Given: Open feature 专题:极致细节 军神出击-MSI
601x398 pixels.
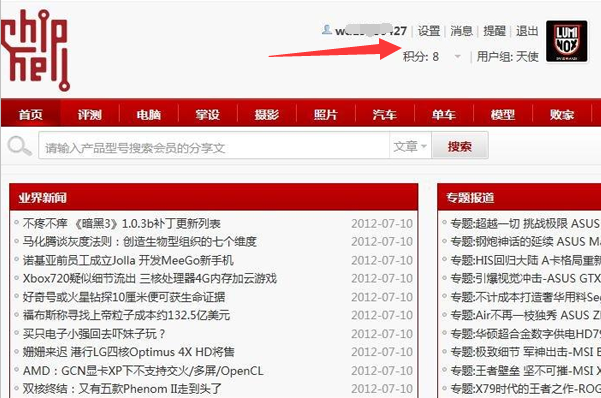Looking at the screenshot, I should point(525,352).
